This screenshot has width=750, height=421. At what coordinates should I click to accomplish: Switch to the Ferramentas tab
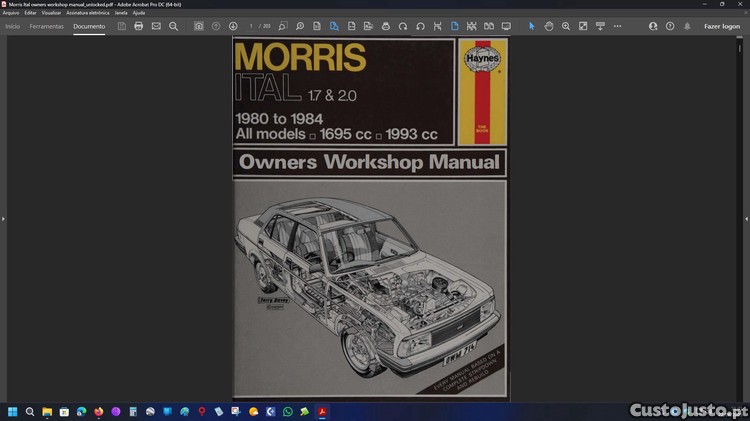click(x=46, y=26)
